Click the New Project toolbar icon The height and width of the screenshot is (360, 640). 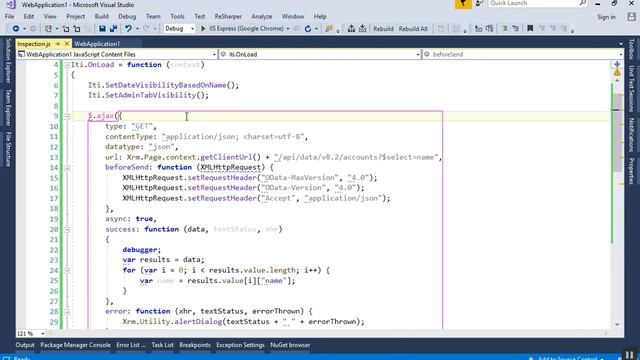[48, 29]
